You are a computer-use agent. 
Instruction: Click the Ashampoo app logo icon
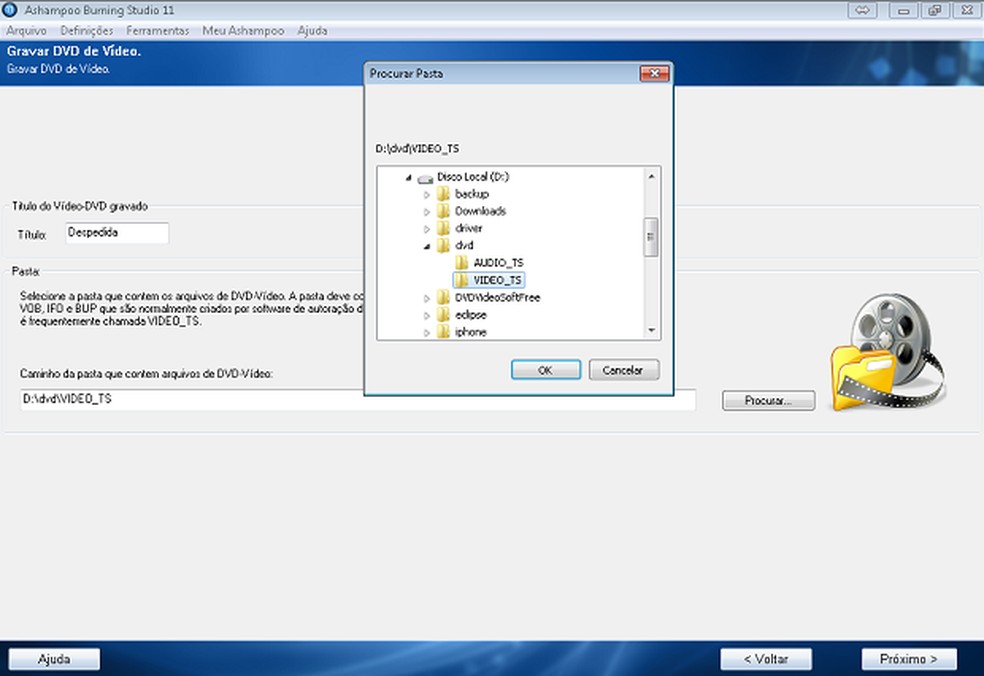tap(10, 10)
